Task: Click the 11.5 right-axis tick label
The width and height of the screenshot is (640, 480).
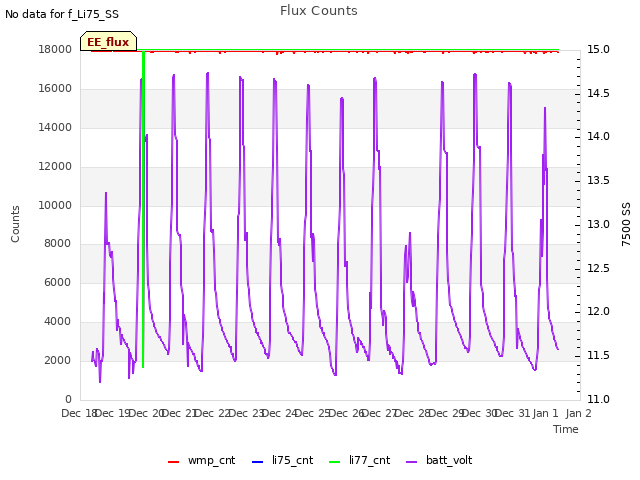Action: pos(598,355)
